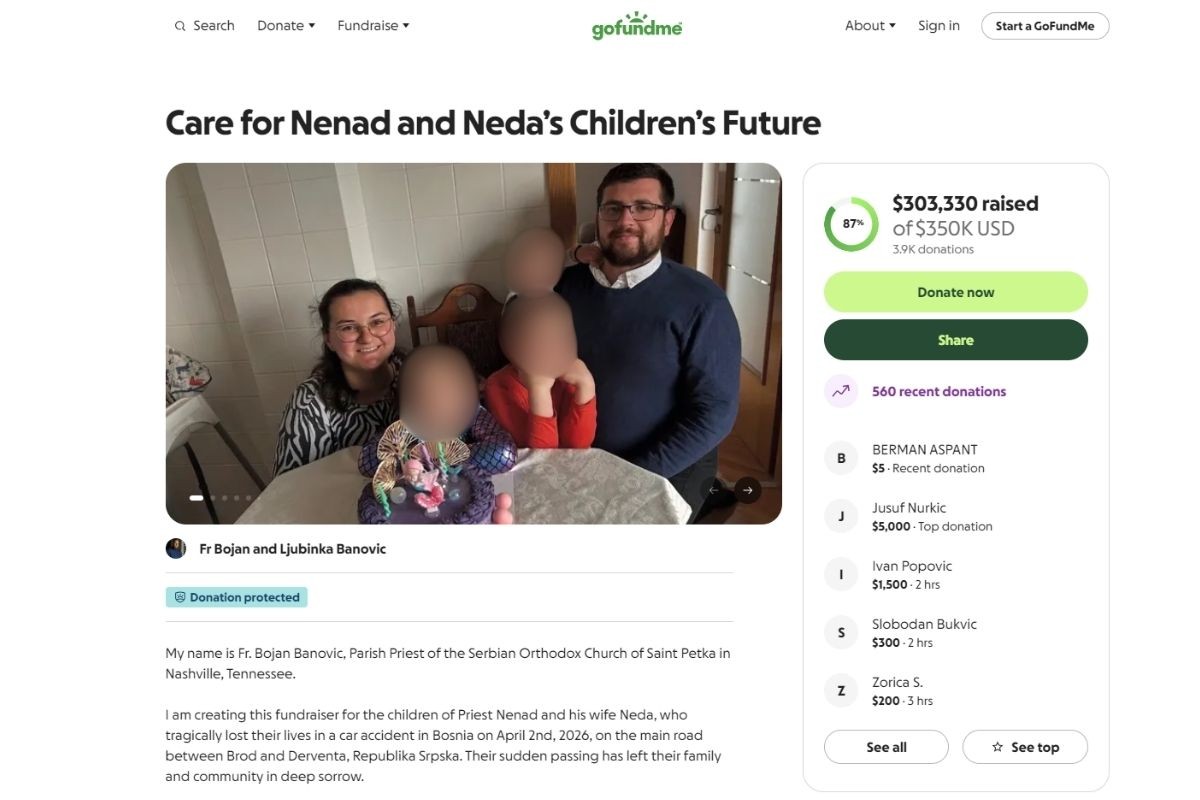
Task: Go to next photo with right arrow
Action: (747, 490)
